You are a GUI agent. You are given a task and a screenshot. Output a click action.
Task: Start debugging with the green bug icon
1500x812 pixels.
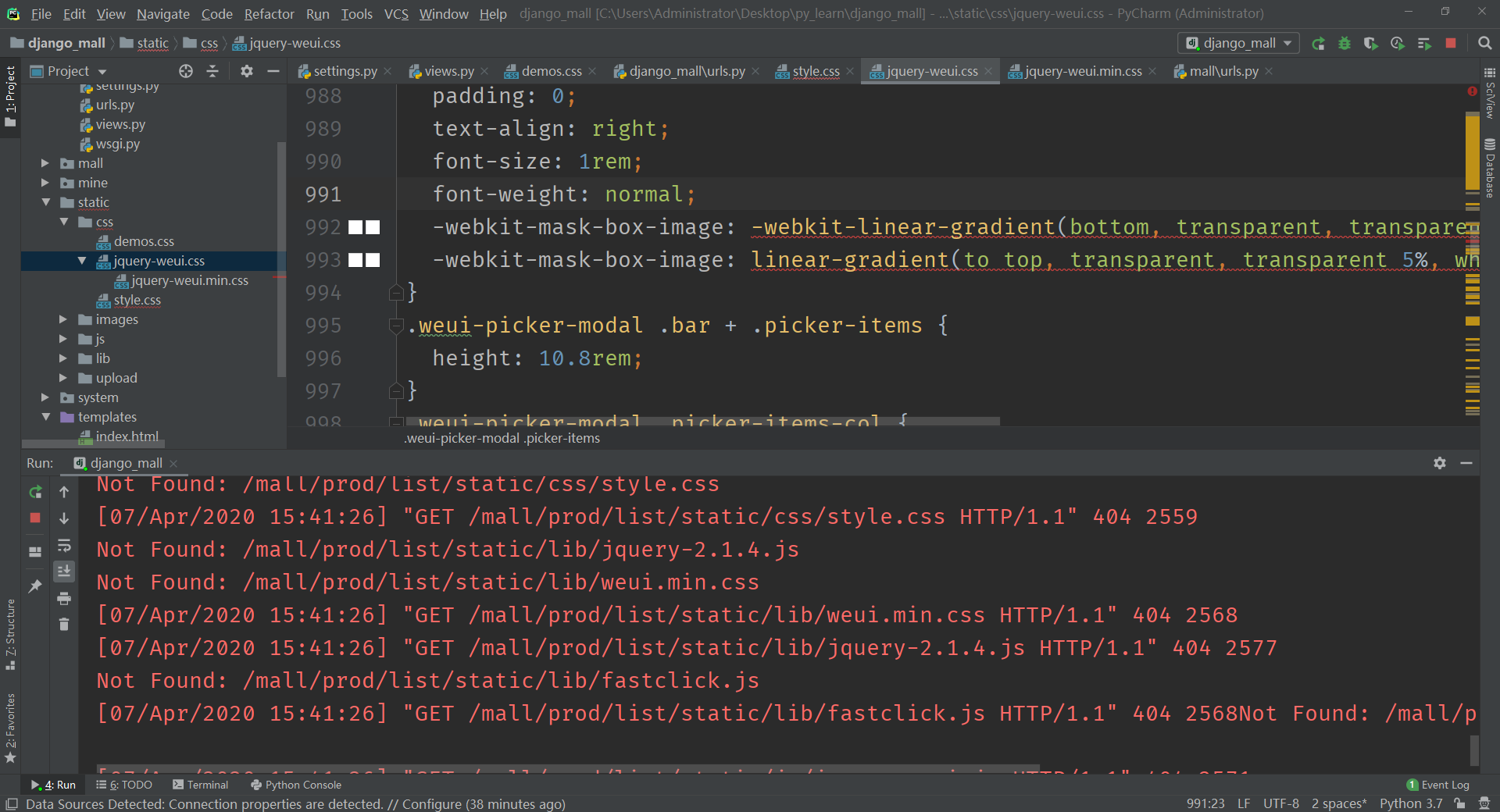pos(1345,44)
